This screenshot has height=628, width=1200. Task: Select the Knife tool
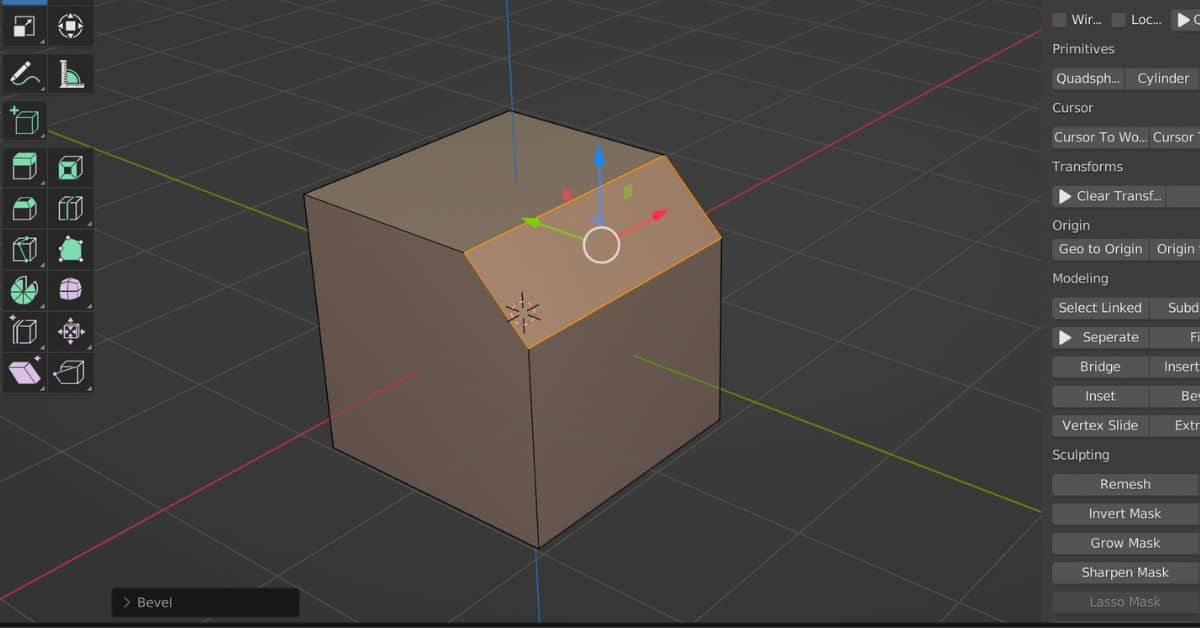click(x=24, y=249)
